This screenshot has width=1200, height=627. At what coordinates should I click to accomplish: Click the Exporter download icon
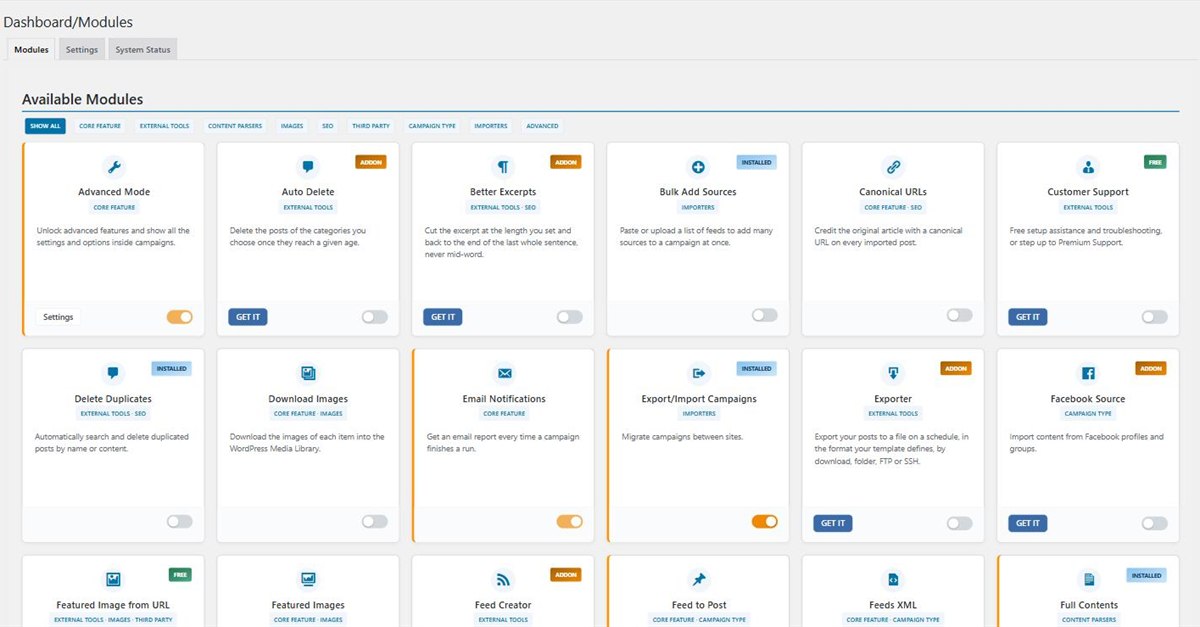coord(893,373)
